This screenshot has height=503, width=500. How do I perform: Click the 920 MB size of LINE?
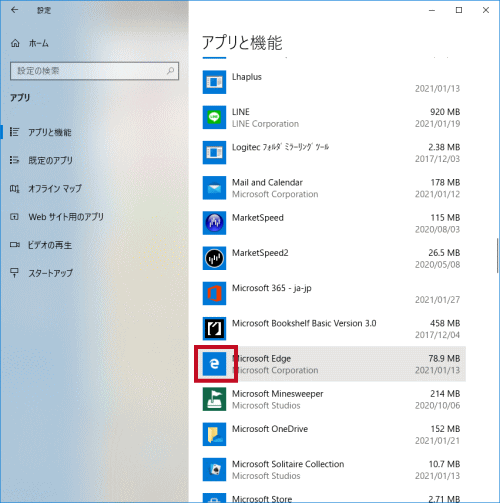pyautogui.click(x=445, y=112)
